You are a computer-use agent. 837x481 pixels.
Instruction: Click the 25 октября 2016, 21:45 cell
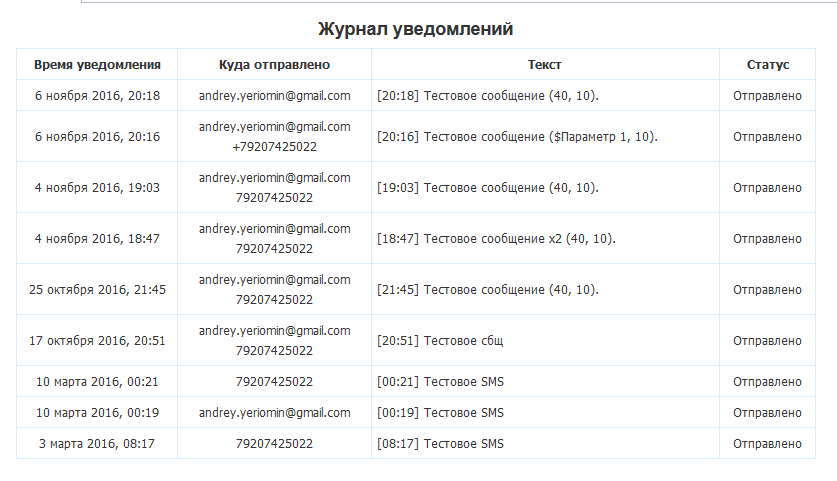(97, 289)
